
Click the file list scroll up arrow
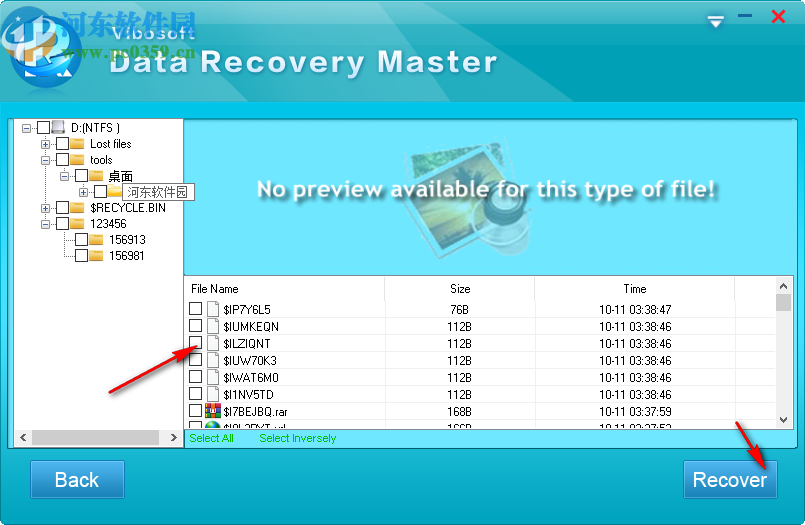[783, 286]
